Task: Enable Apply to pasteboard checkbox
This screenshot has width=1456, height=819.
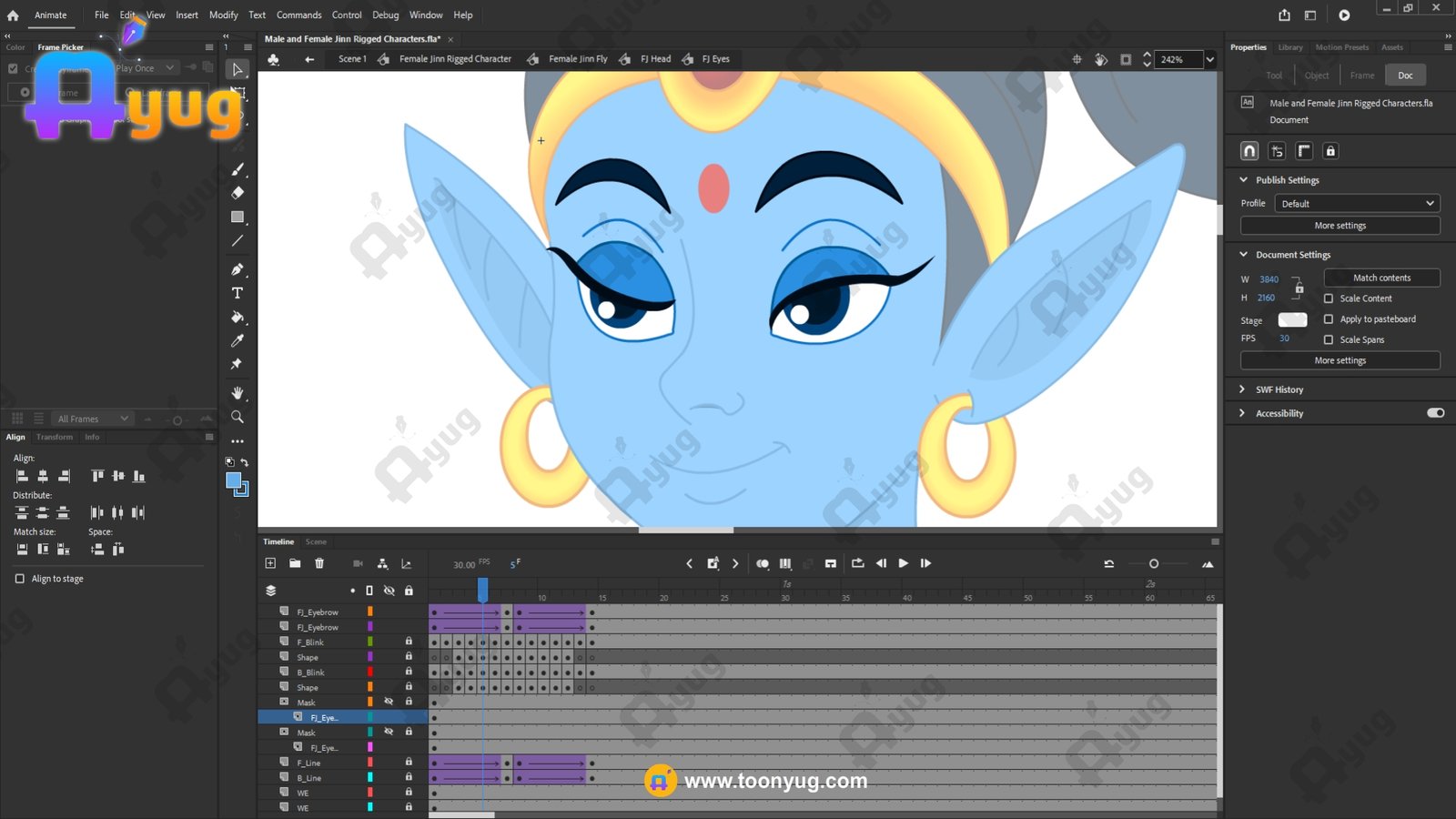Action: click(x=1329, y=319)
